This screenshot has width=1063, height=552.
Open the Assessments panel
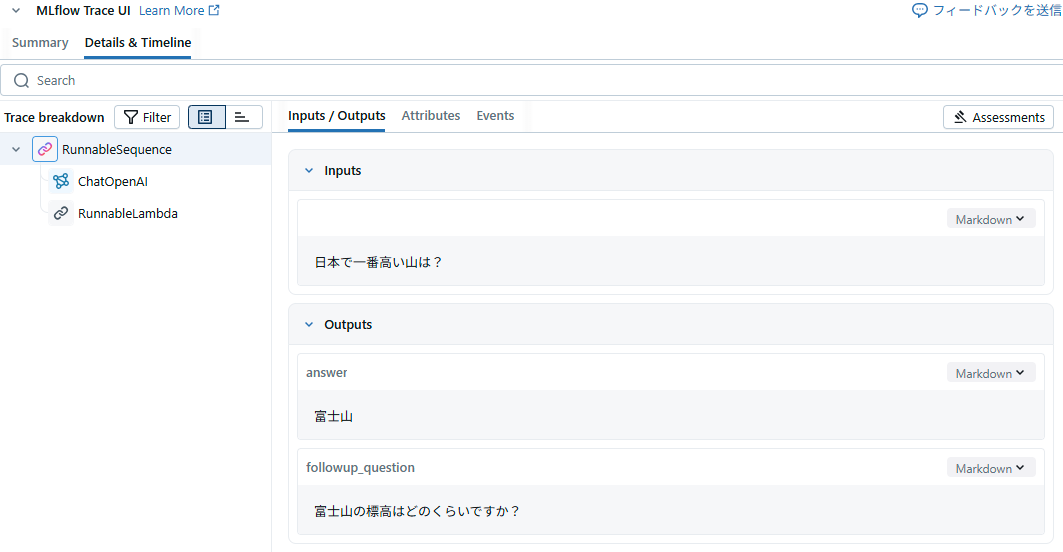point(998,117)
